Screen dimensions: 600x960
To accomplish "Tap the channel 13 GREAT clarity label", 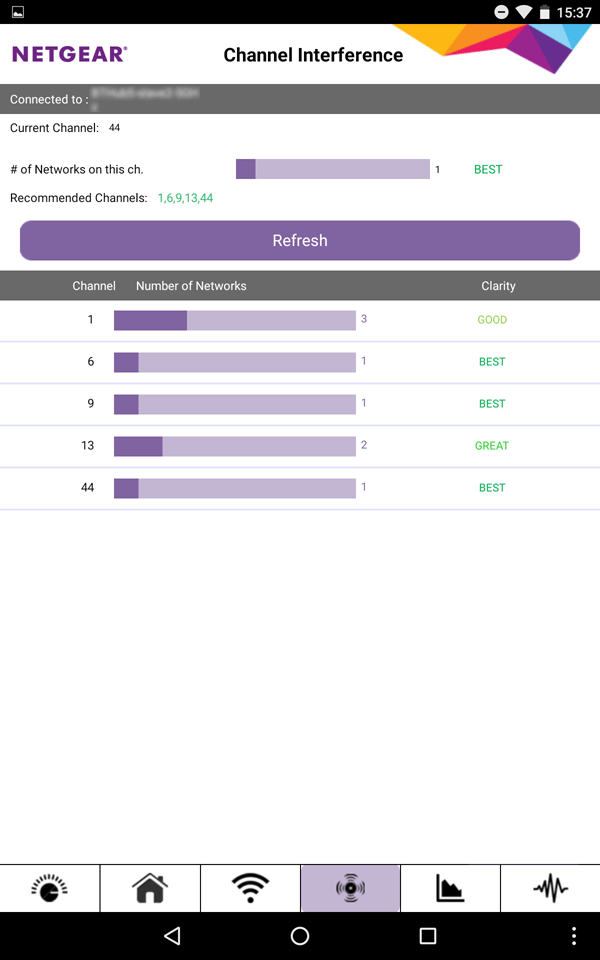I will [x=492, y=446].
